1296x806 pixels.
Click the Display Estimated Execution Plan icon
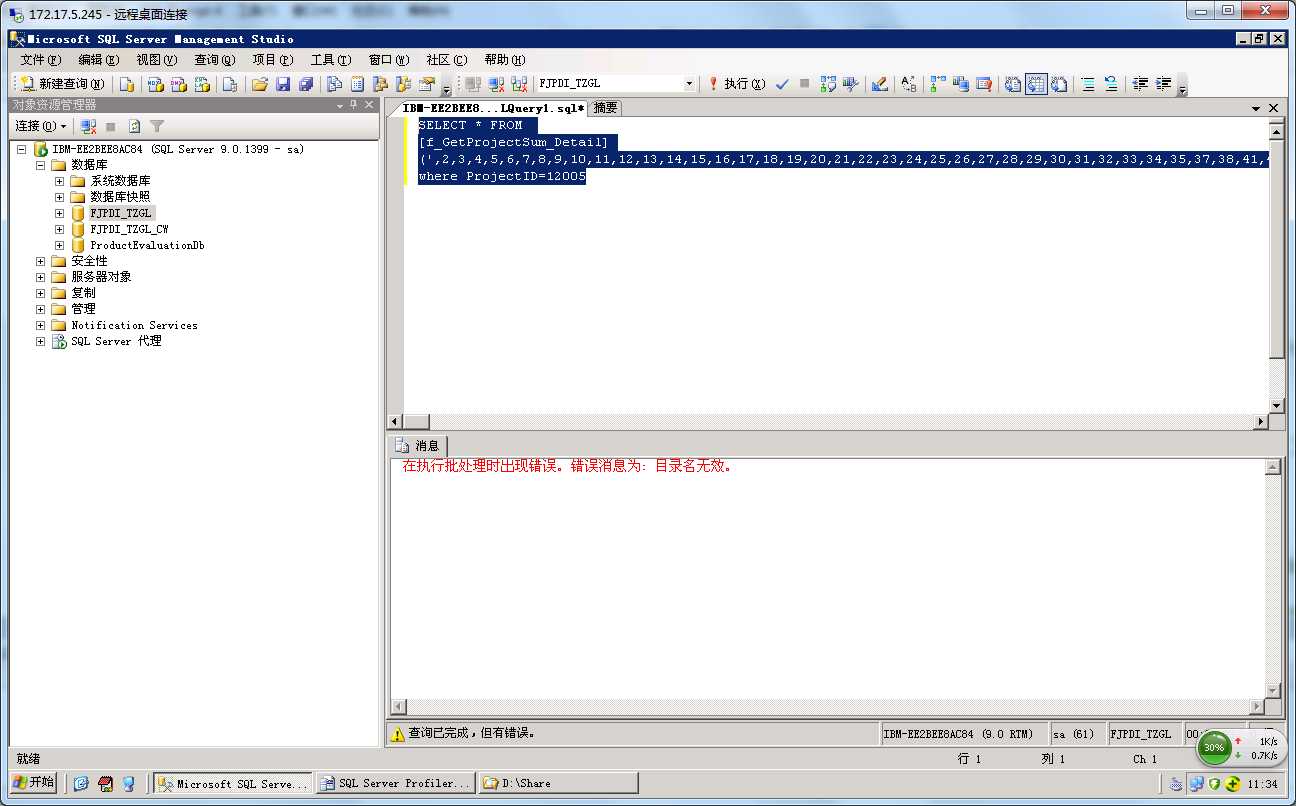pos(828,84)
